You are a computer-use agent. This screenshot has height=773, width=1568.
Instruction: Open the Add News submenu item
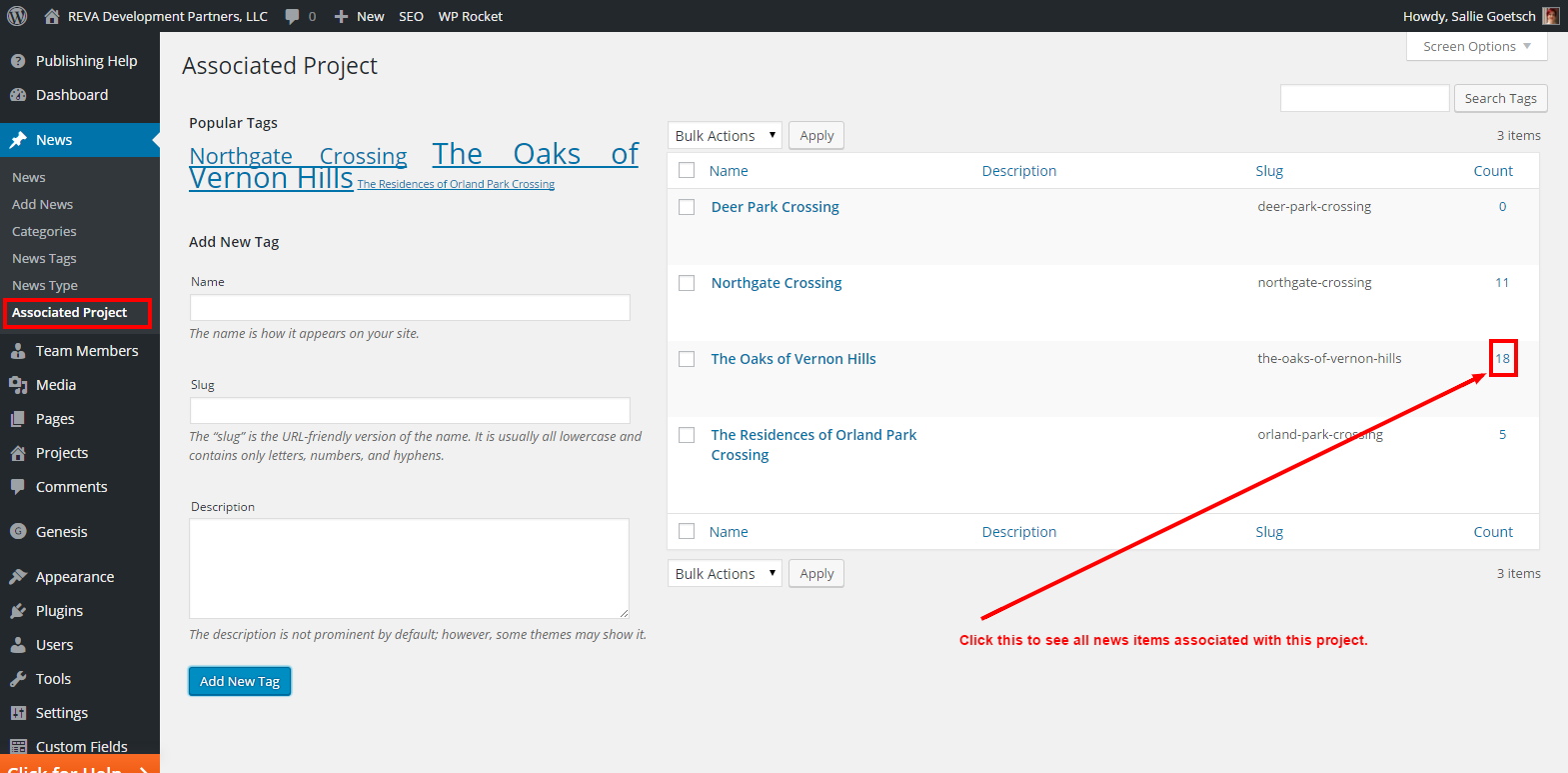click(43, 204)
